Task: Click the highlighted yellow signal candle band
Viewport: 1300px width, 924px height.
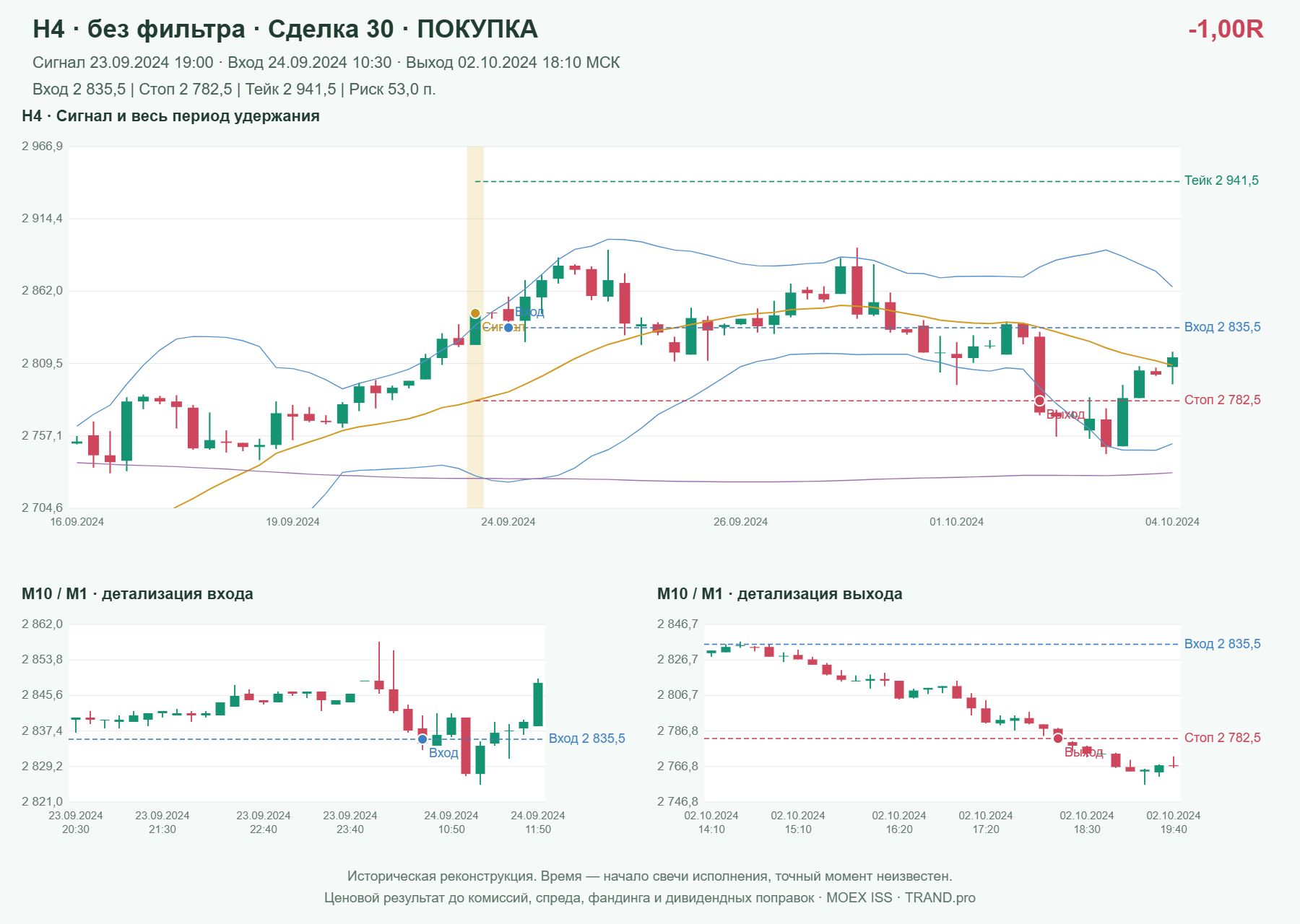Action: [475, 327]
